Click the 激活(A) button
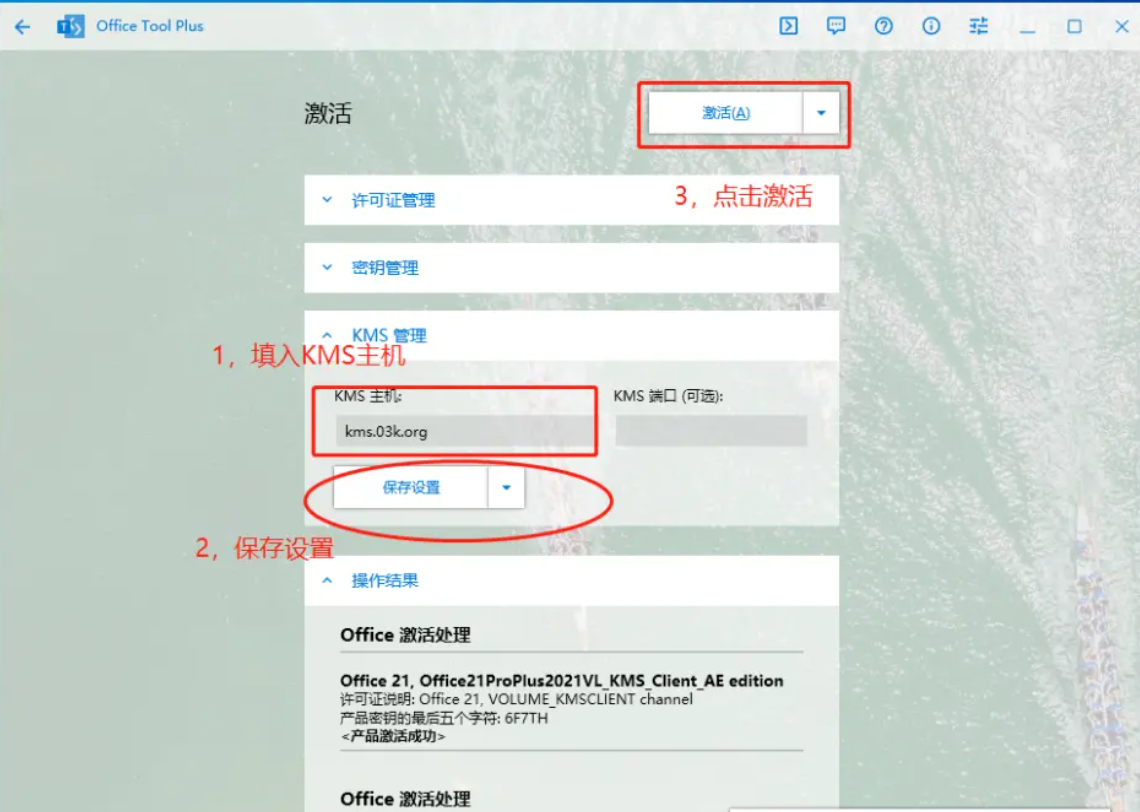 725,113
